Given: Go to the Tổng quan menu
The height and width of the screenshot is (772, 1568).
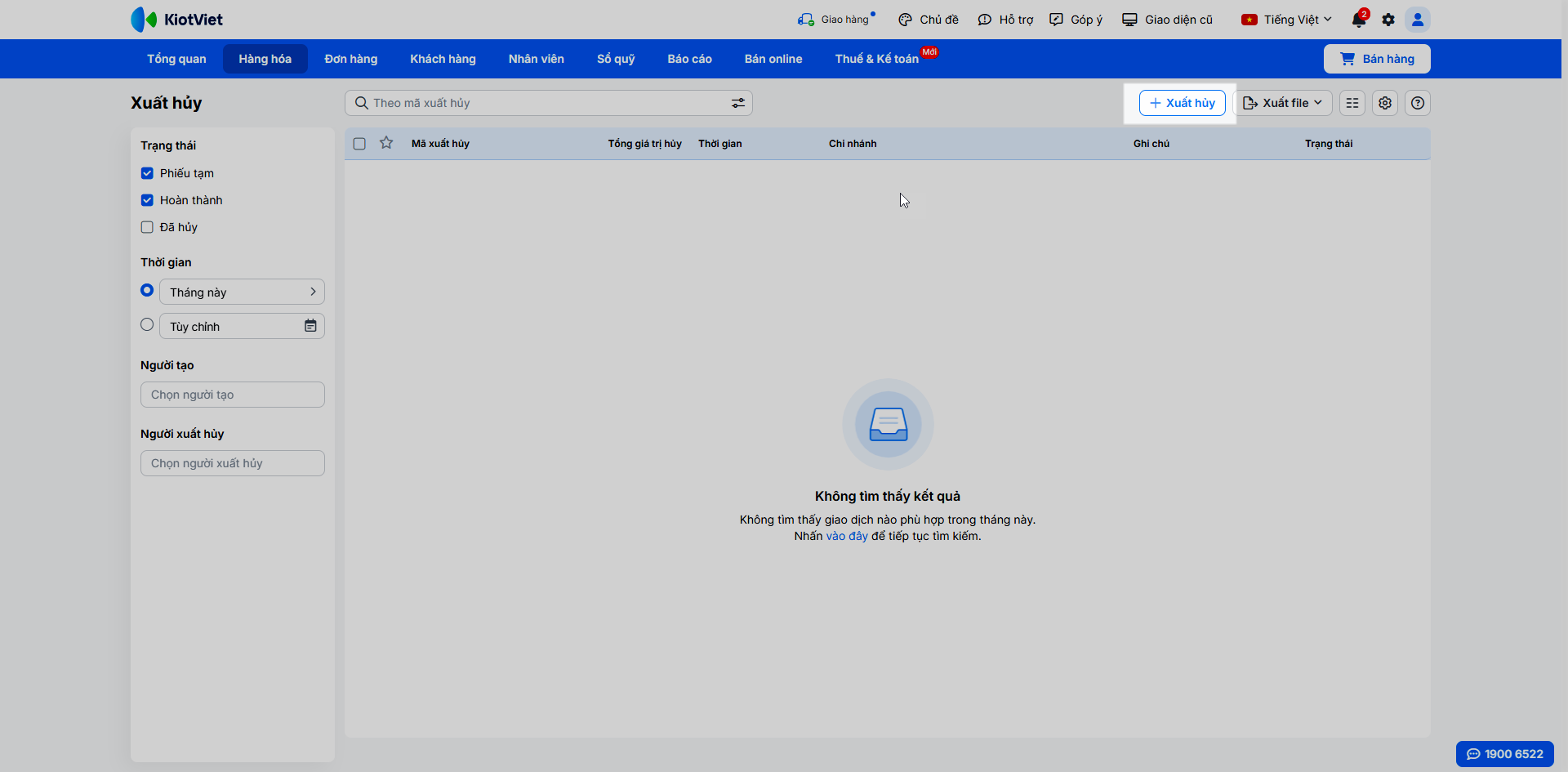Looking at the screenshot, I should [x=176, y=59].
